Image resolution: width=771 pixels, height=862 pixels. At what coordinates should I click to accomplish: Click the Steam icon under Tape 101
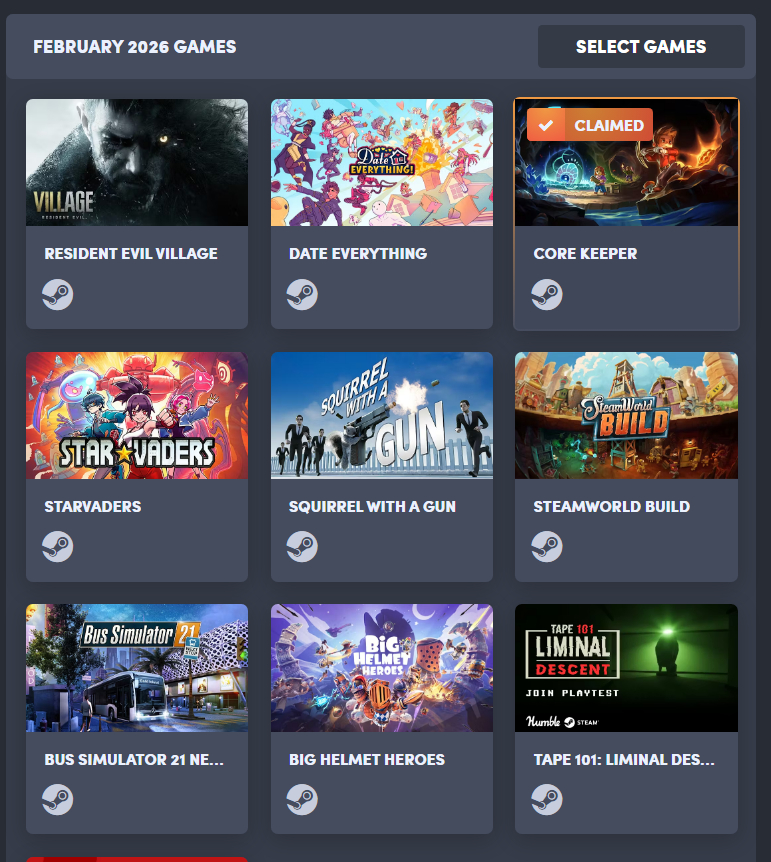click(547, 799)
